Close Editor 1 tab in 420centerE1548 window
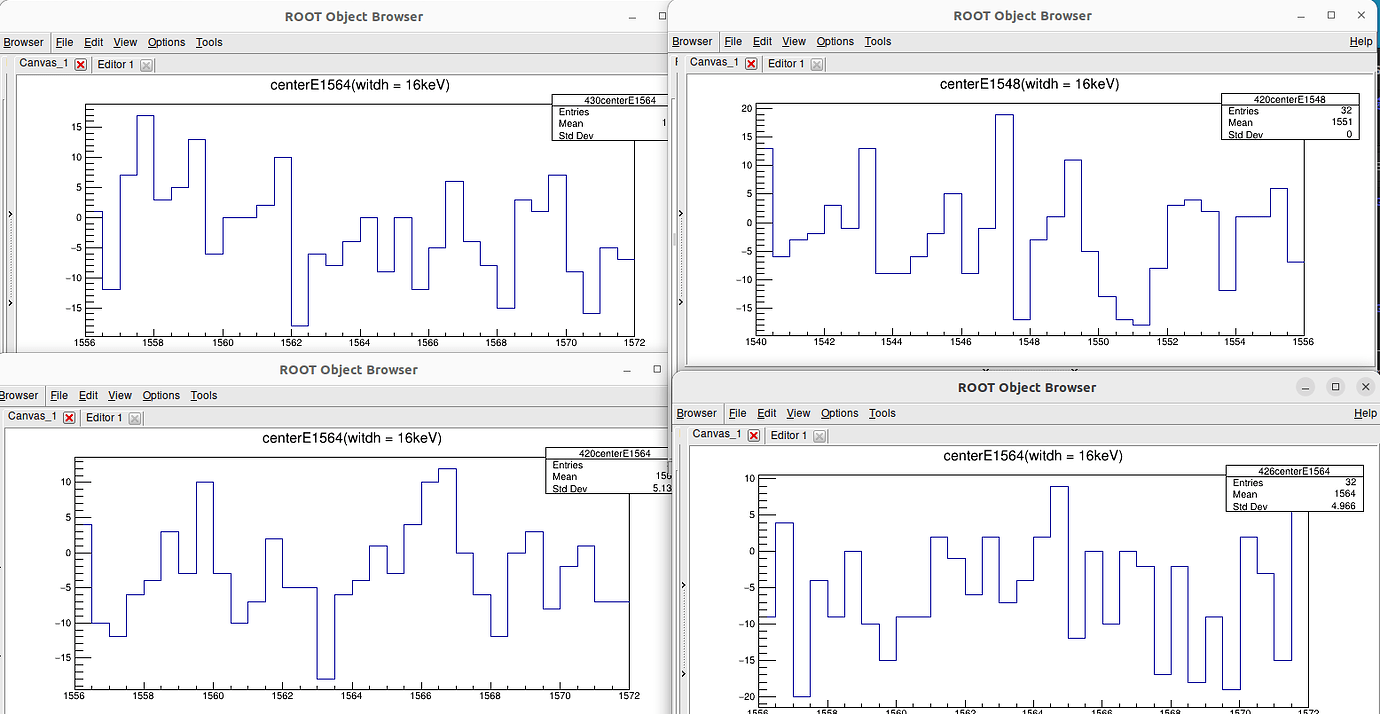The height and width of the screenshot is (714, 1380). click(817, 64)
